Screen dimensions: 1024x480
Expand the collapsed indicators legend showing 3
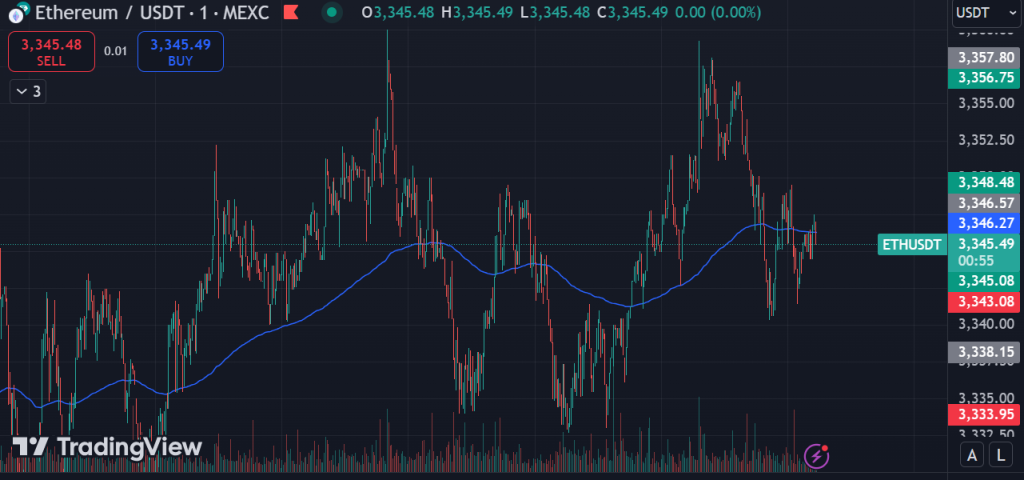tap(28, 91)
